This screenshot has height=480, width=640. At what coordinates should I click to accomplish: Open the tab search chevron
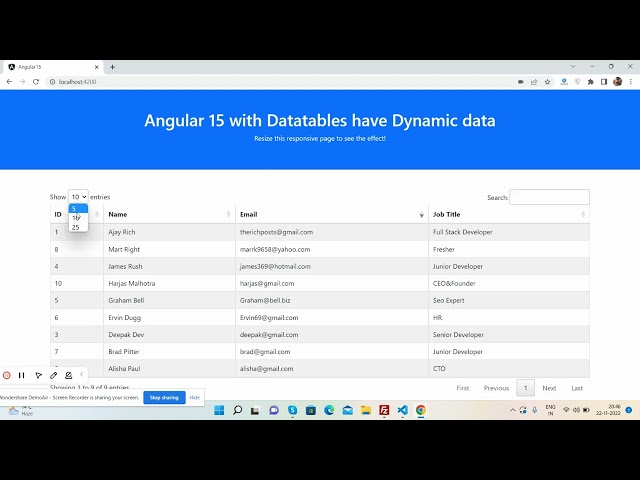(x=573, y=66)
